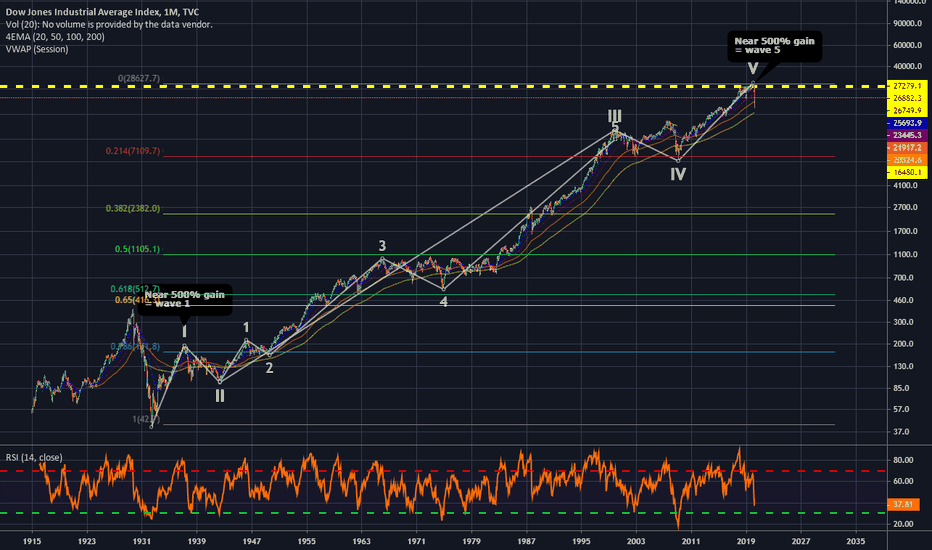Click the 300.0 price axis label
Viewport: 932px width, 550px height.
click(903, 322)
